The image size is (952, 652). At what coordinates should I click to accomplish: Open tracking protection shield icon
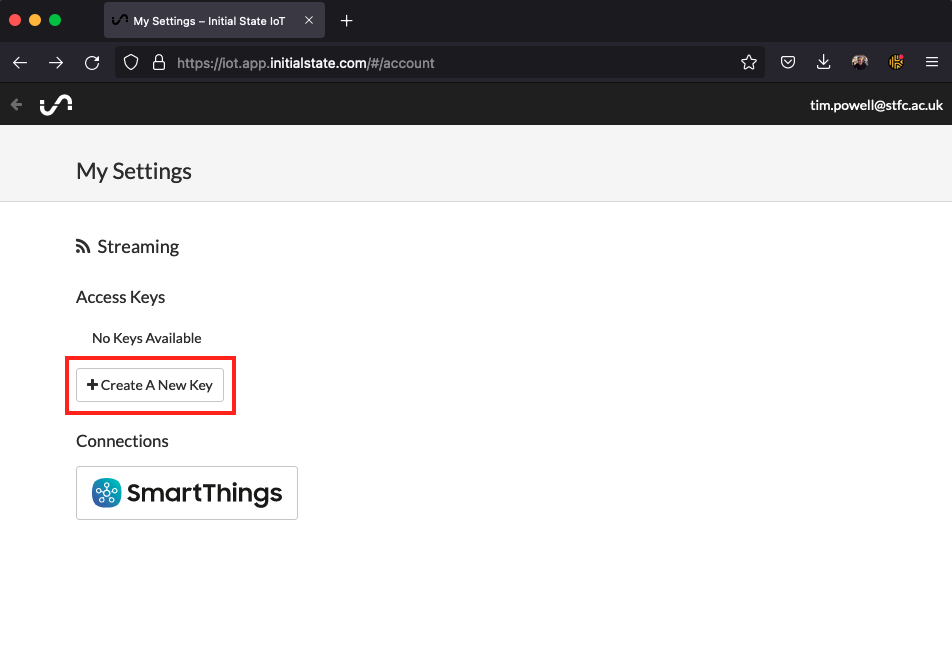click(x=131, y=63)
